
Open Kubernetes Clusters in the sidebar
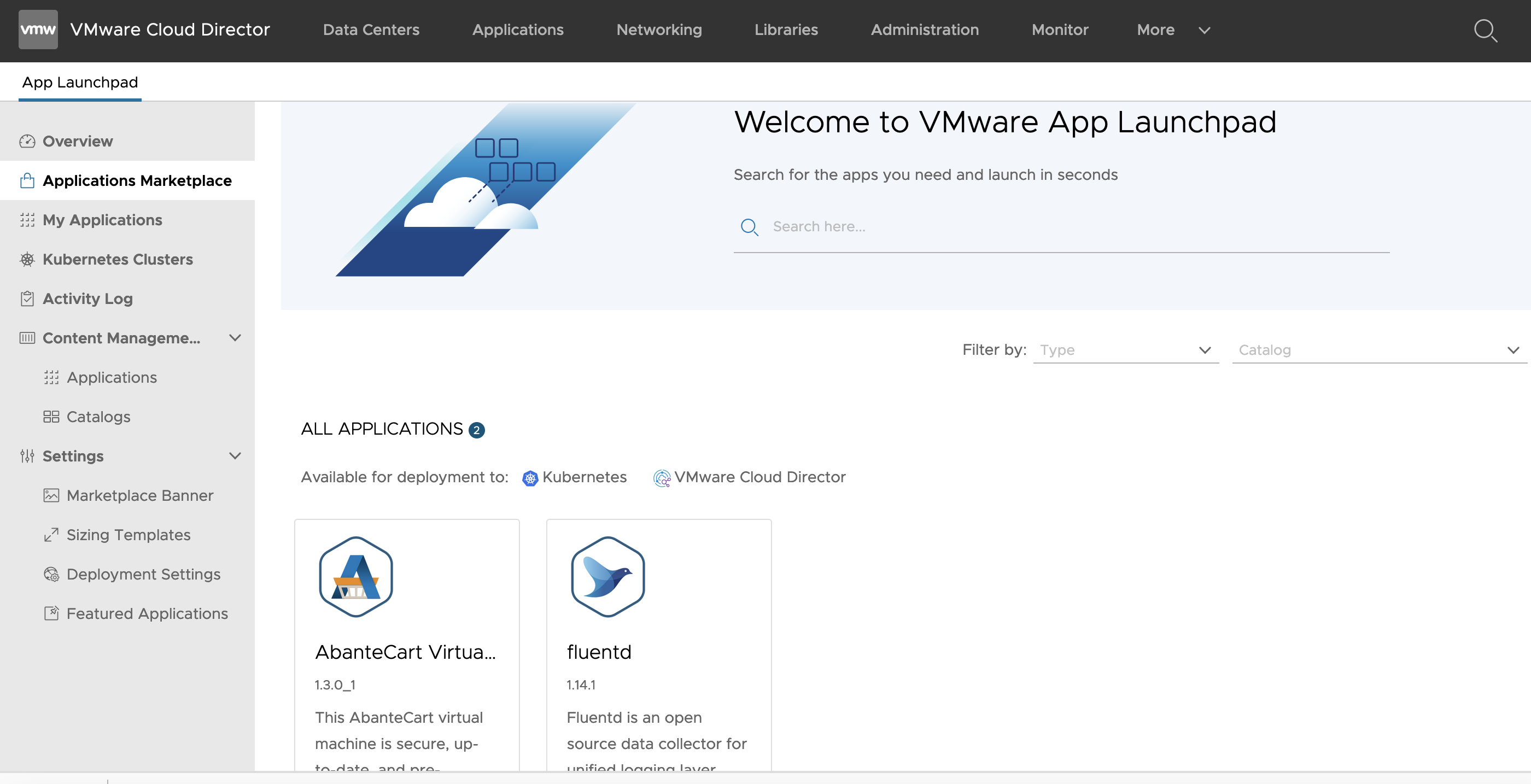(x=117, y=260)
